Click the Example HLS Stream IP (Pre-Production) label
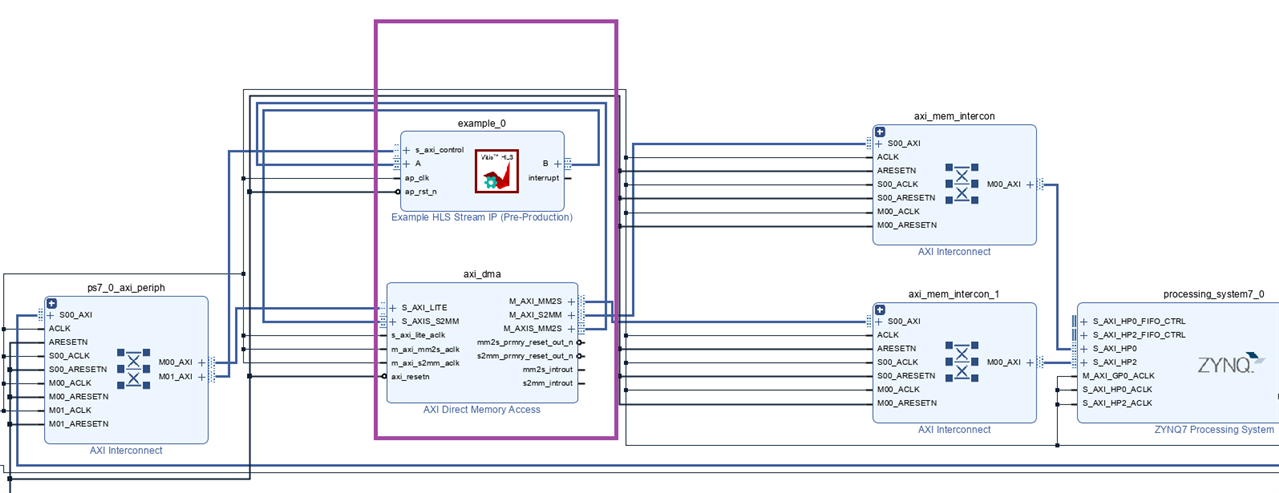 pyautogui.click(x=482, y=217)
